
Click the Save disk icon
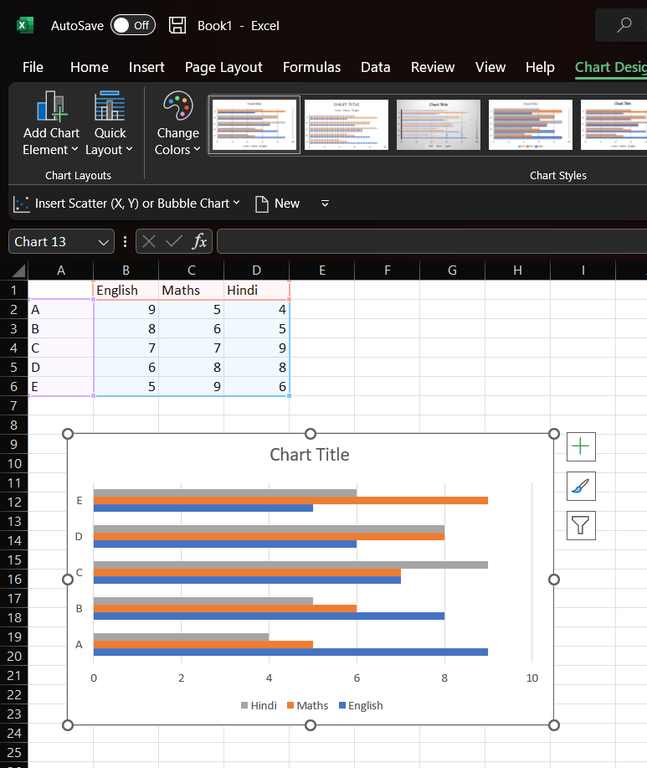coord(177,25)
